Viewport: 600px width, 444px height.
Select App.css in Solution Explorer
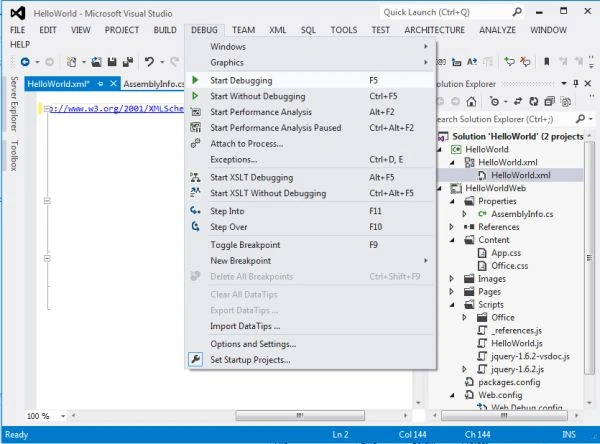tap(506, 253)
